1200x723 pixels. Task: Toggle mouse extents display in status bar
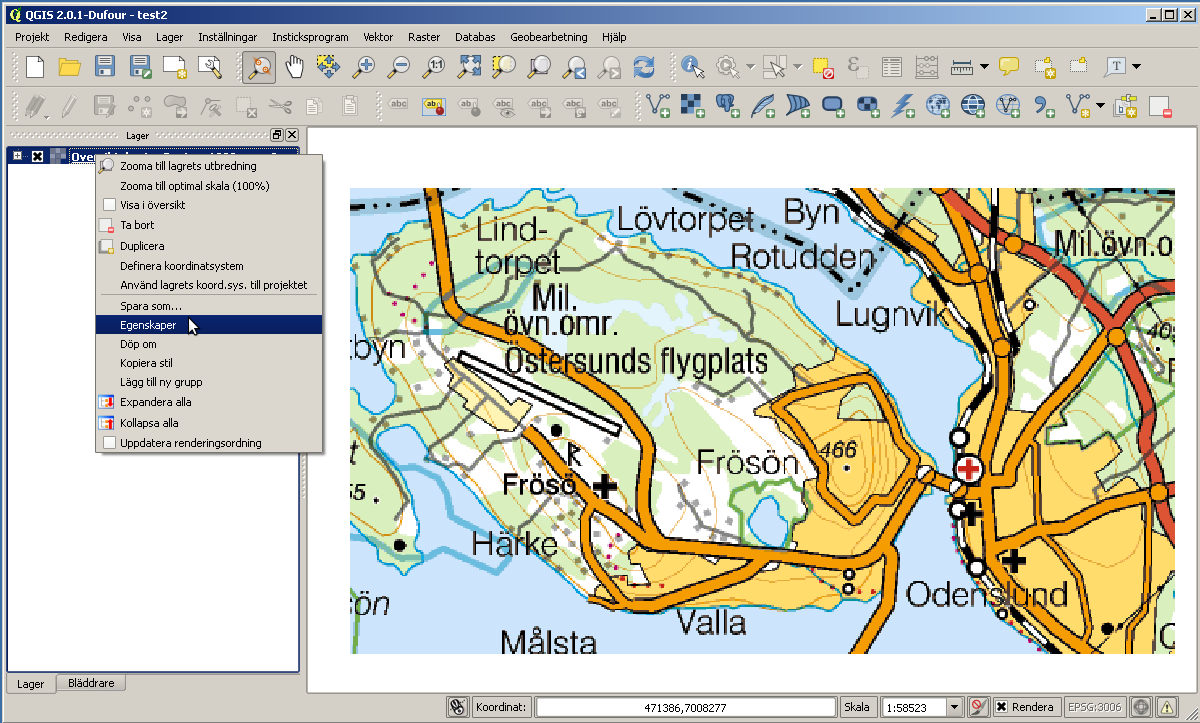point(458,707)
